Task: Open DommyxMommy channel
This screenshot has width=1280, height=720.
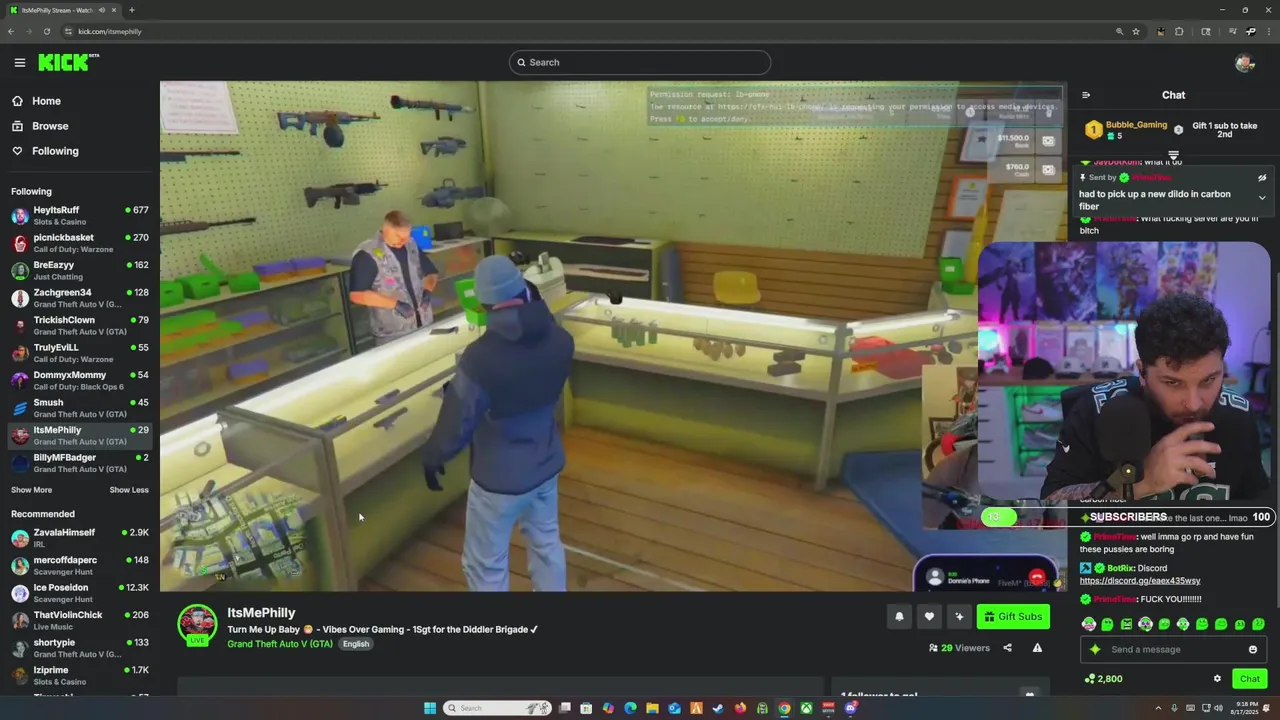Action: click(80, 380)
